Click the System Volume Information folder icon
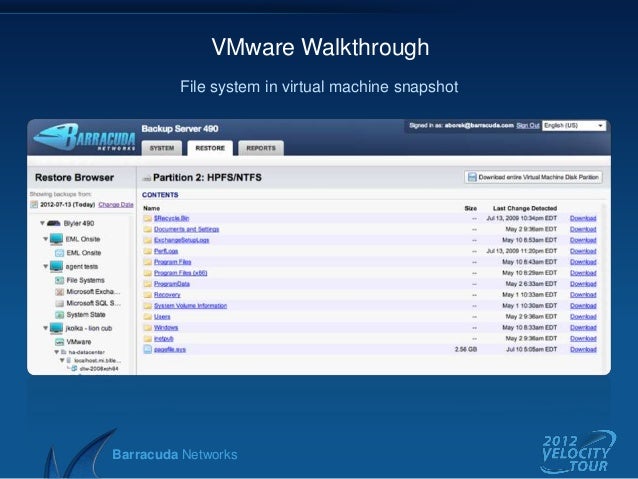 [x=148, y=306]
